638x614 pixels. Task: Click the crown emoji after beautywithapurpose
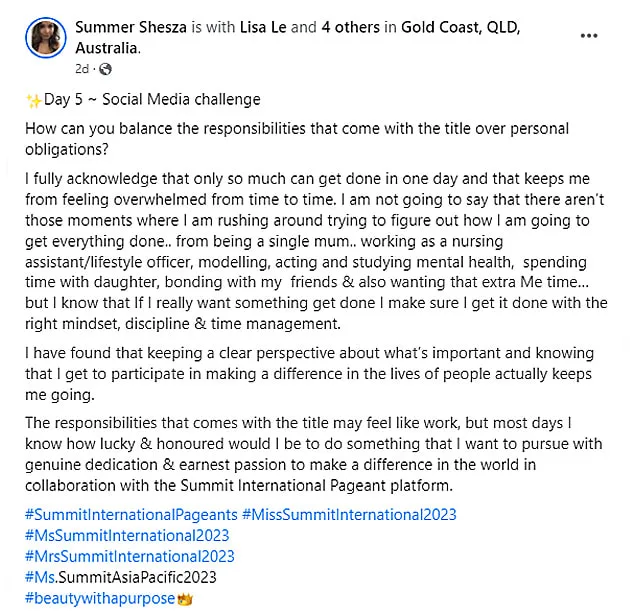coord(185,599)
